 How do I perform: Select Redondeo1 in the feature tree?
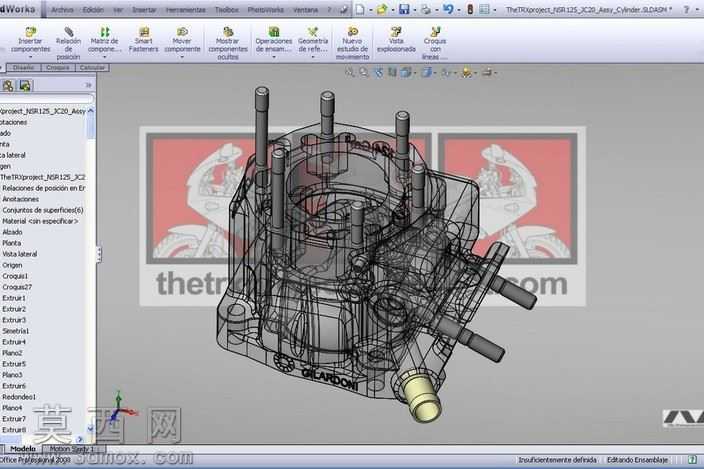(x=19, y=397)
